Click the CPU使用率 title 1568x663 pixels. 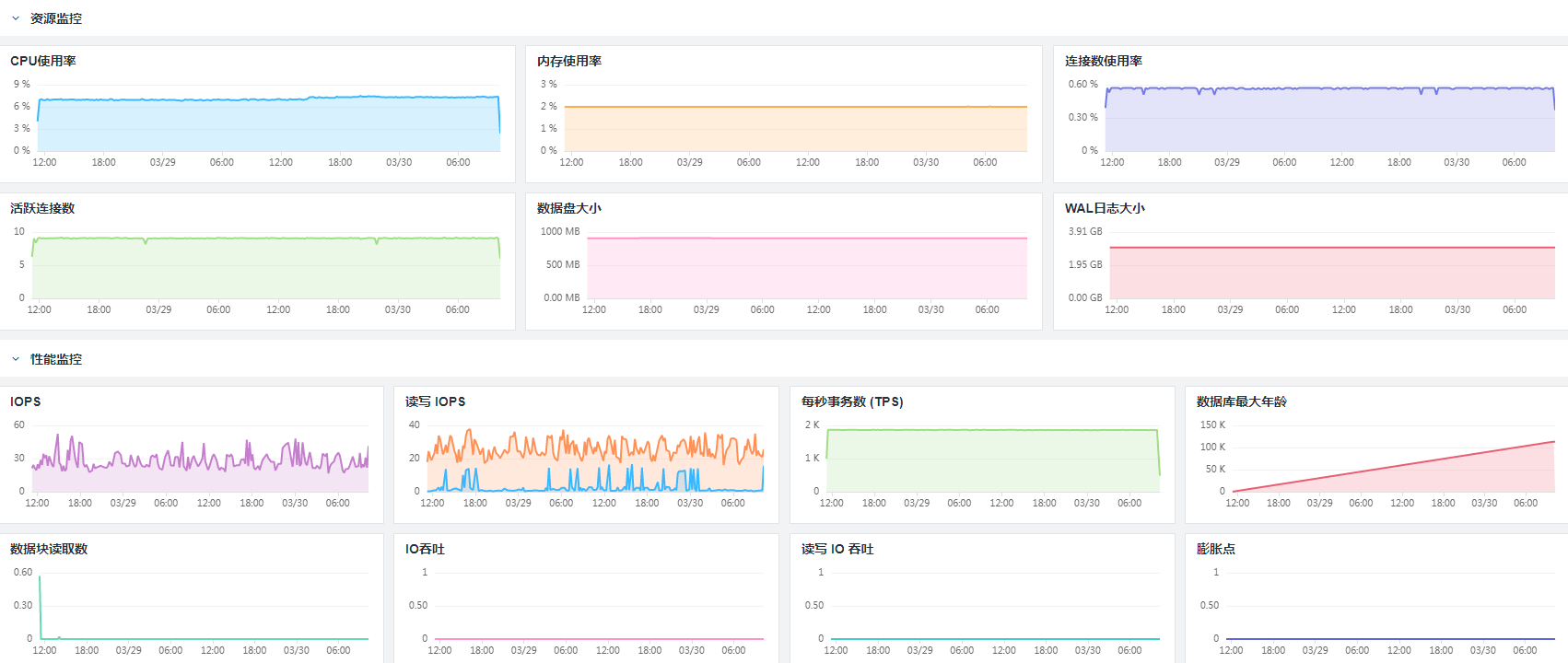pyautogui.click(x=43, y=61)
